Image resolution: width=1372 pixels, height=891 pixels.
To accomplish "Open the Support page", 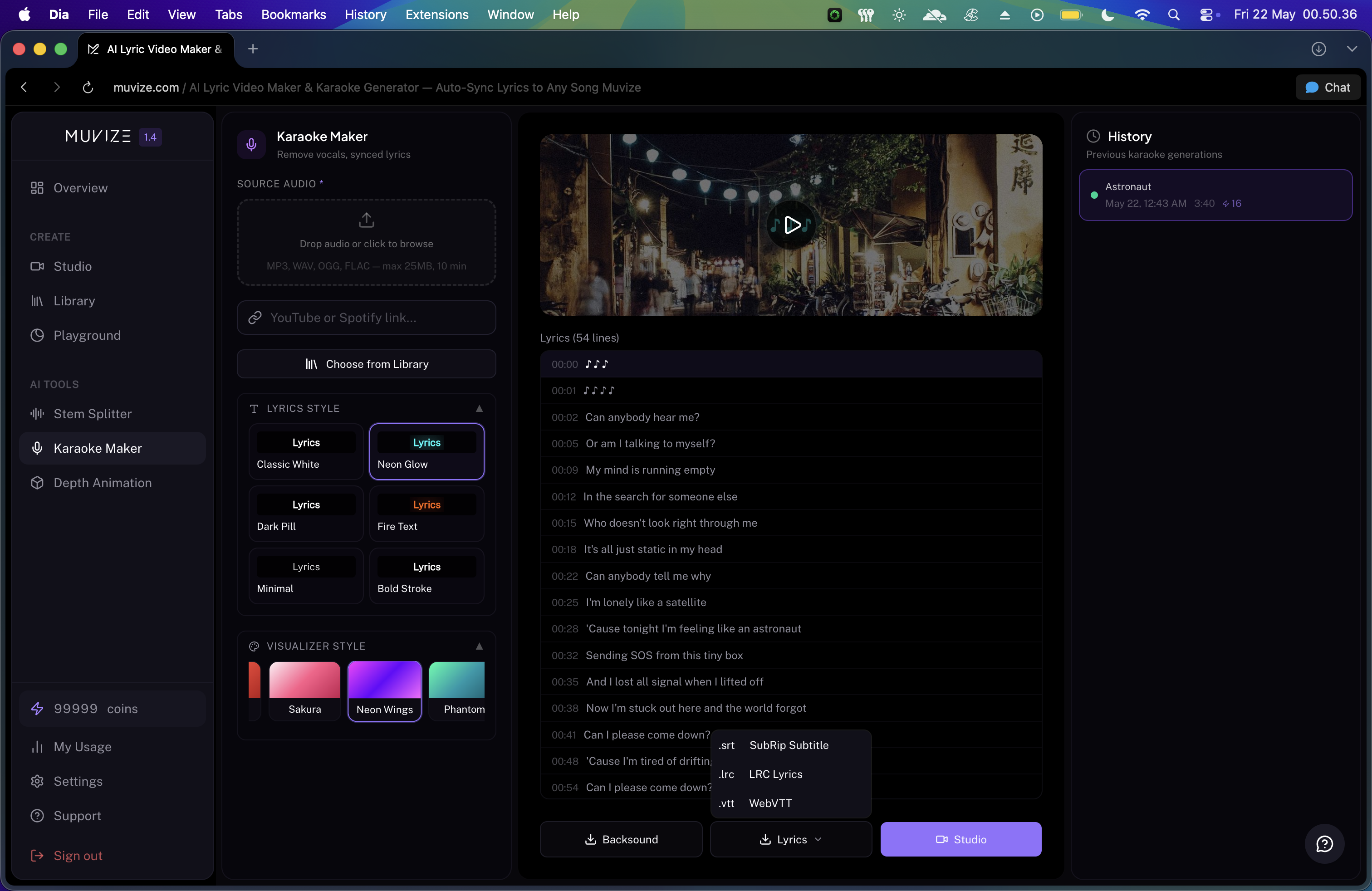I will [113, 816].
